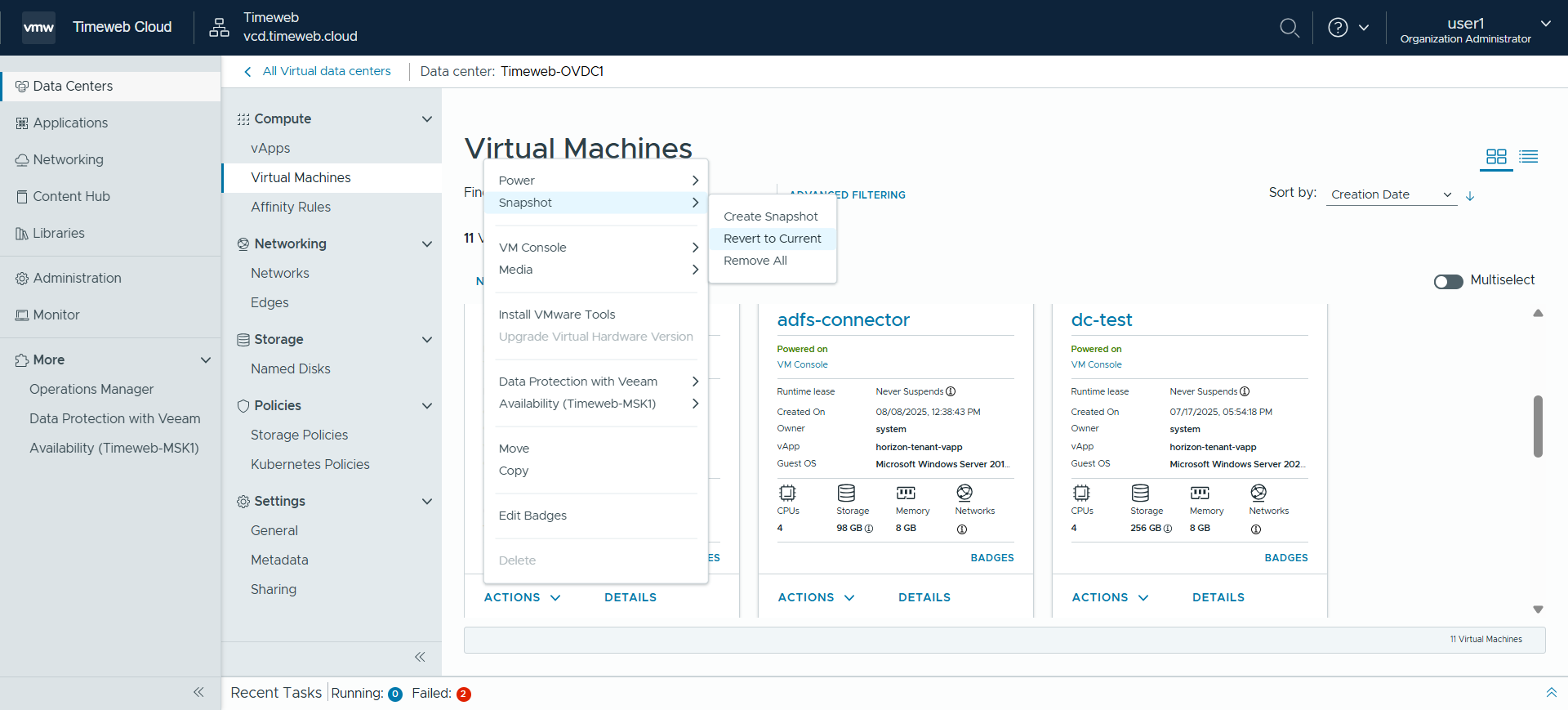
Task: Click the Networking cloud icon in left sidebar
Action: (22, 160)
